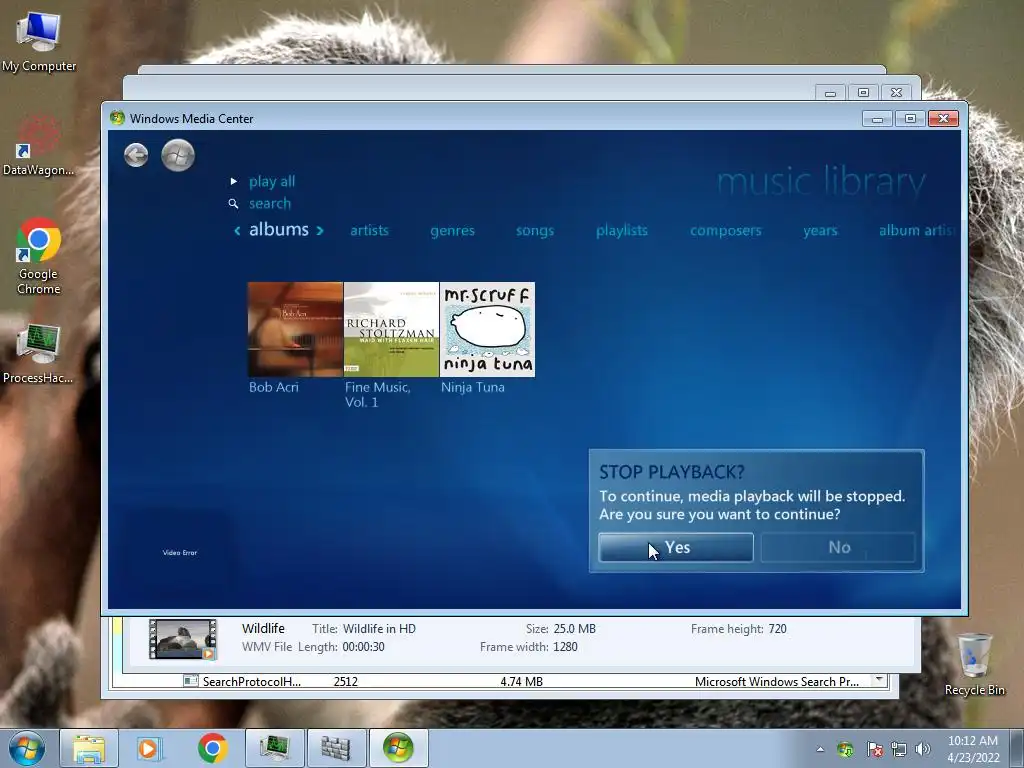Click the Video Error preview box

click(180, 552)
